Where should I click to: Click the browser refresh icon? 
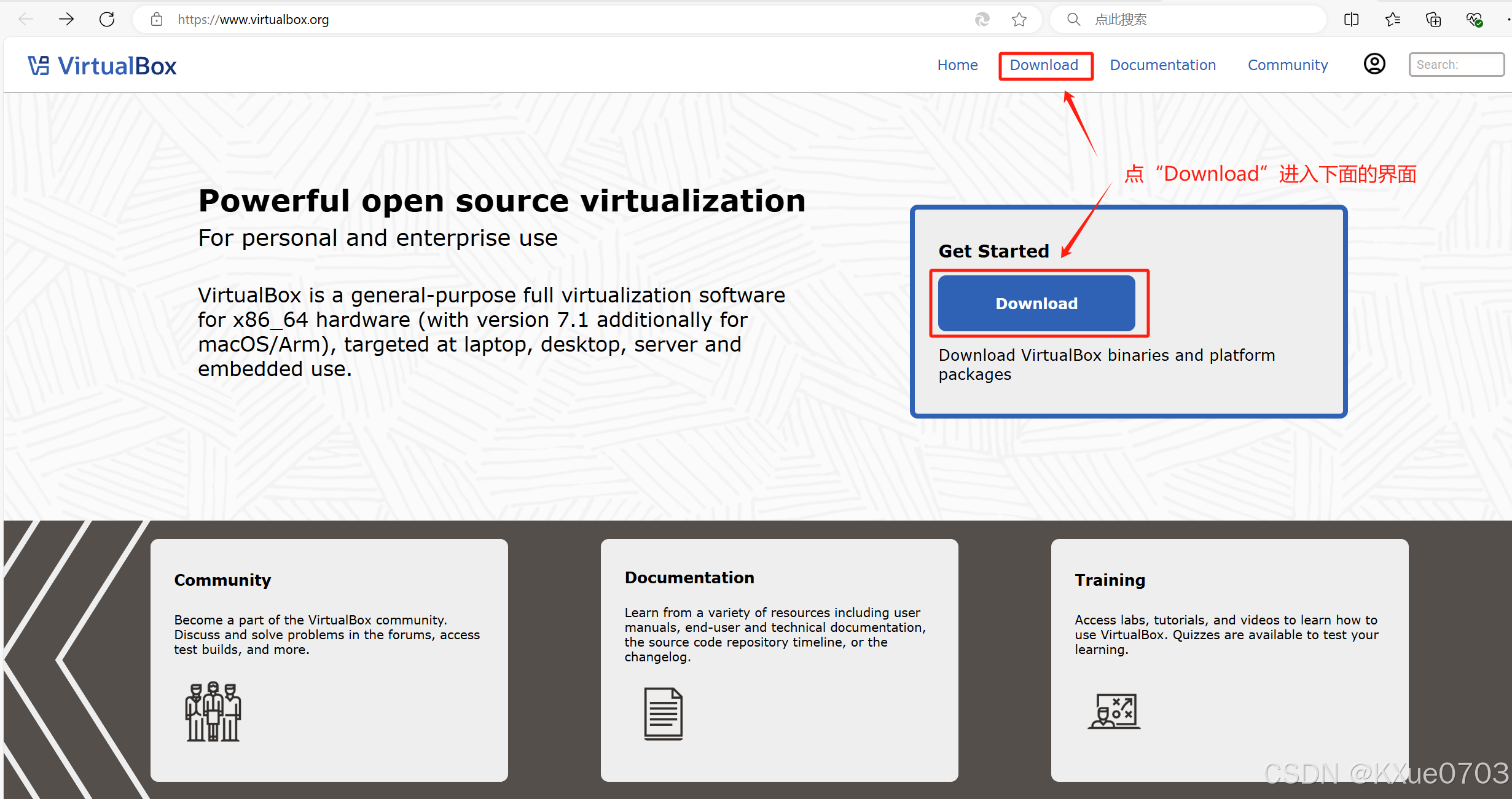(107, 20)
